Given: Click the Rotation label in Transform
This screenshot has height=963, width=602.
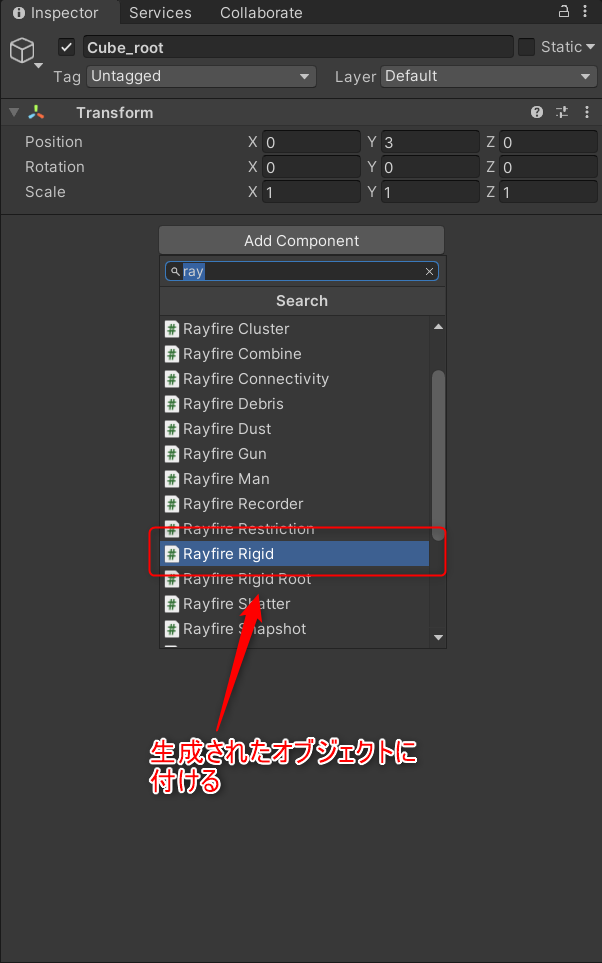Looking at the screenshot, I should tap(55, 167).
